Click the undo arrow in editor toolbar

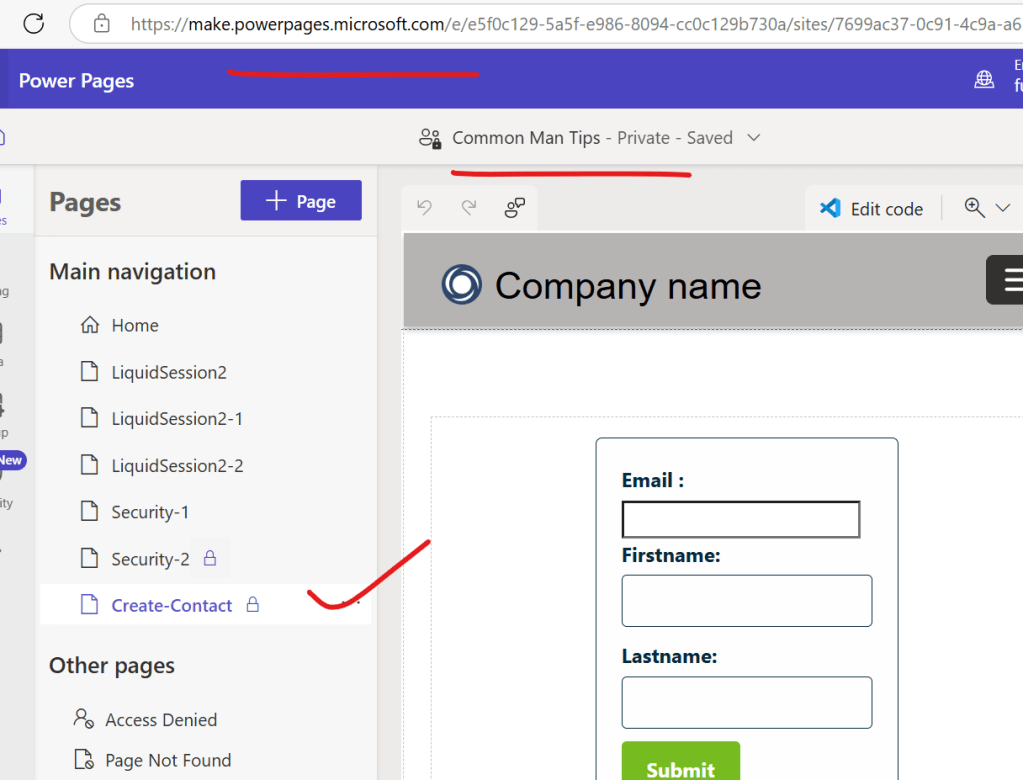click(x=425, y=207)
